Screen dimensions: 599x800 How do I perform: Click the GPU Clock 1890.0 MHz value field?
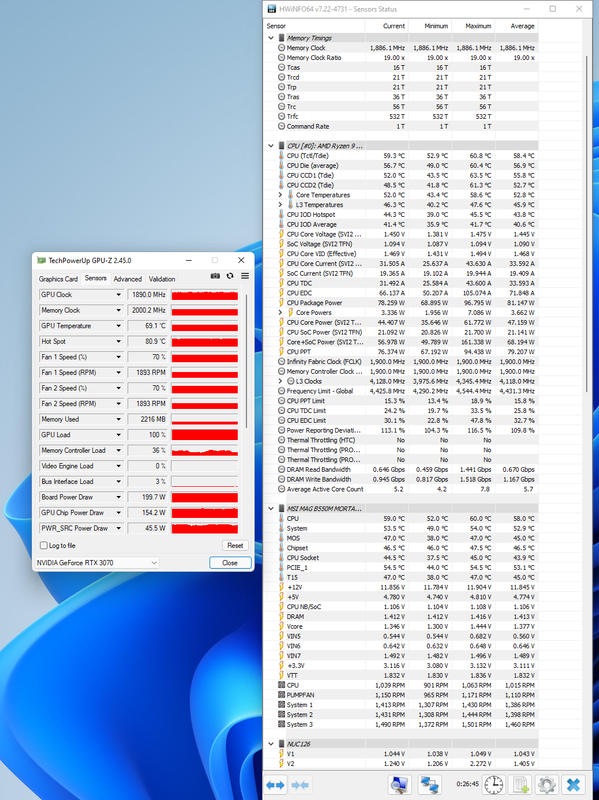coord(147,295)
